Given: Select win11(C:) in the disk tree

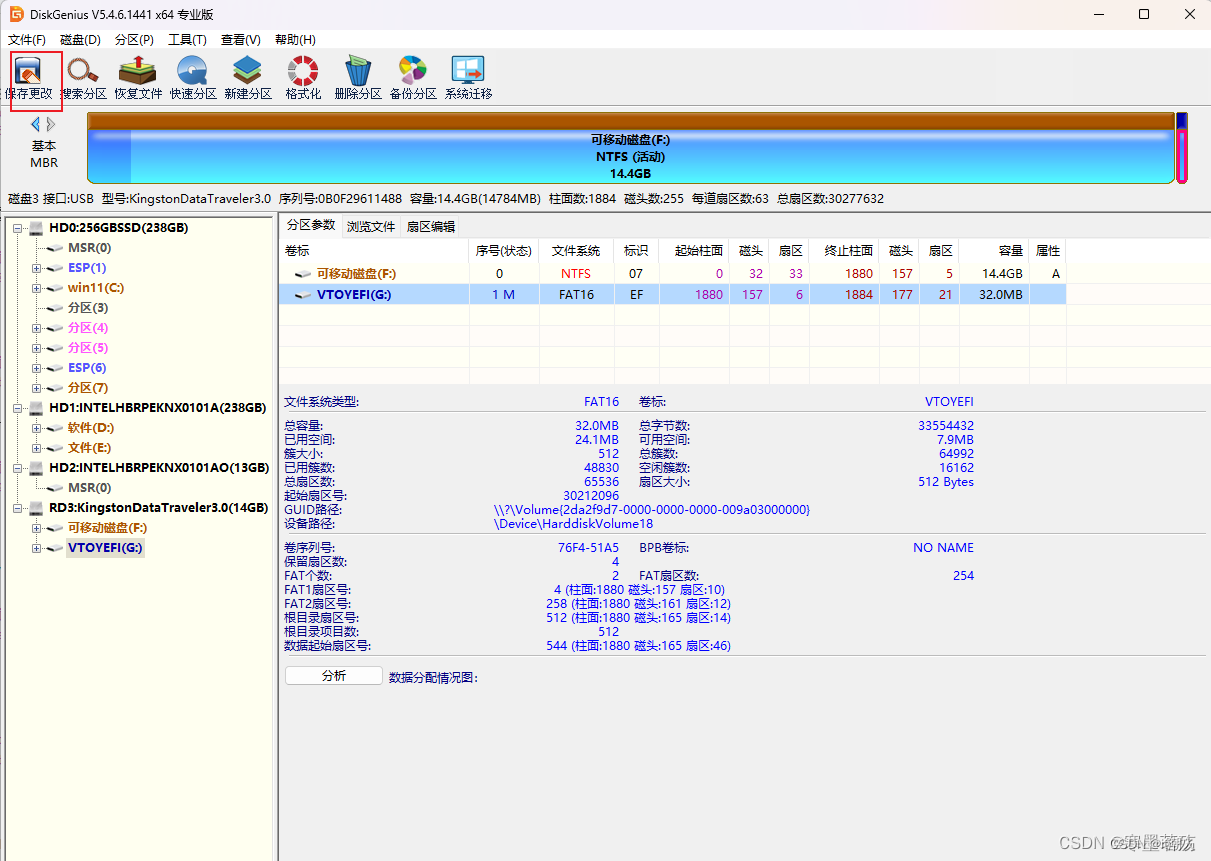Looking at the screenshot, I should click(96, 288).
